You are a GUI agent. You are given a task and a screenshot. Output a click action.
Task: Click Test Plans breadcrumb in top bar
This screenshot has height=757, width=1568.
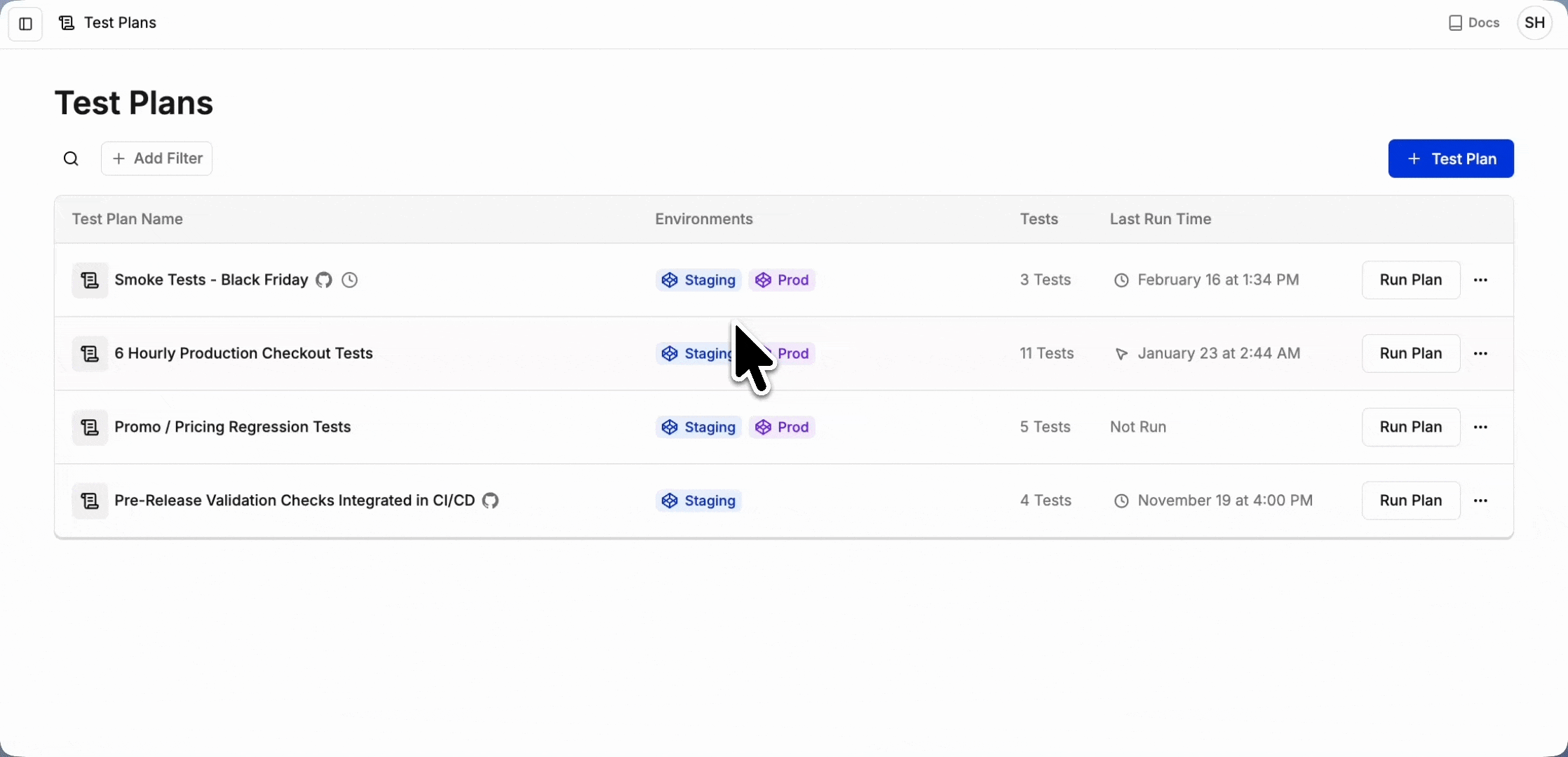pyautogui.click(x=119, y=23)
